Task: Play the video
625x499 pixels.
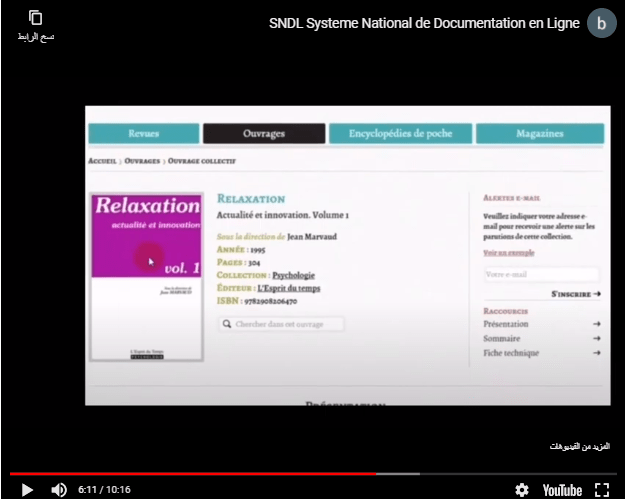Action: pos(27,489)
